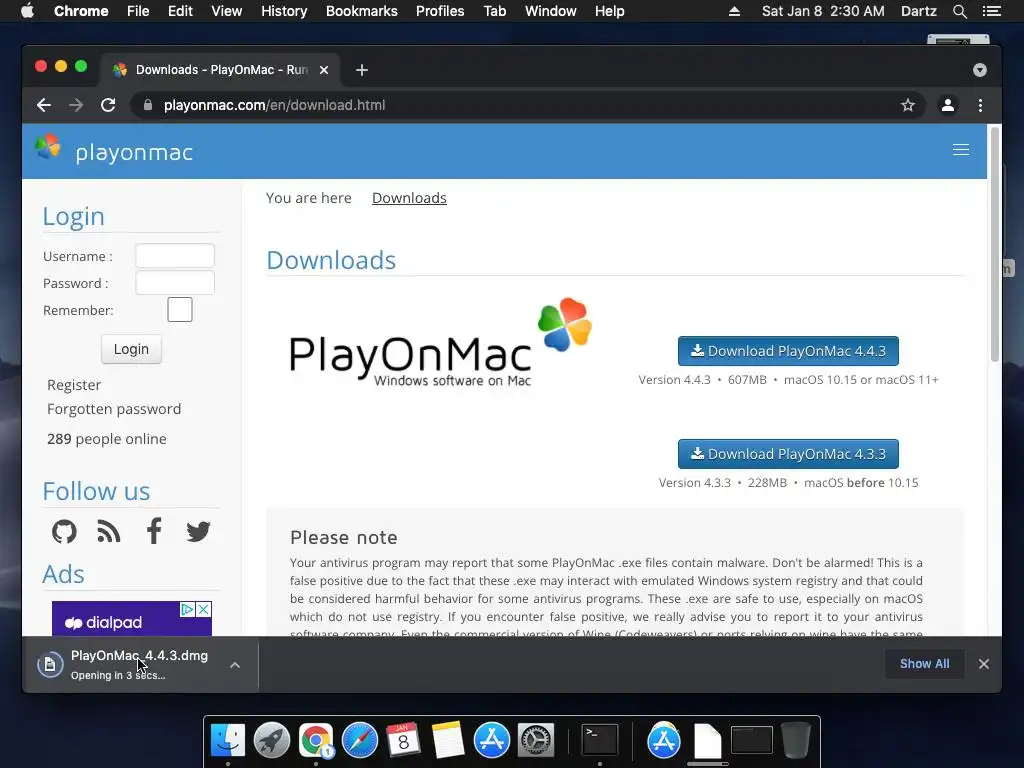The width and height of the screenshot is (1024, 768).
Task: Open Finder from the Dock
Action: click(228, 741)
